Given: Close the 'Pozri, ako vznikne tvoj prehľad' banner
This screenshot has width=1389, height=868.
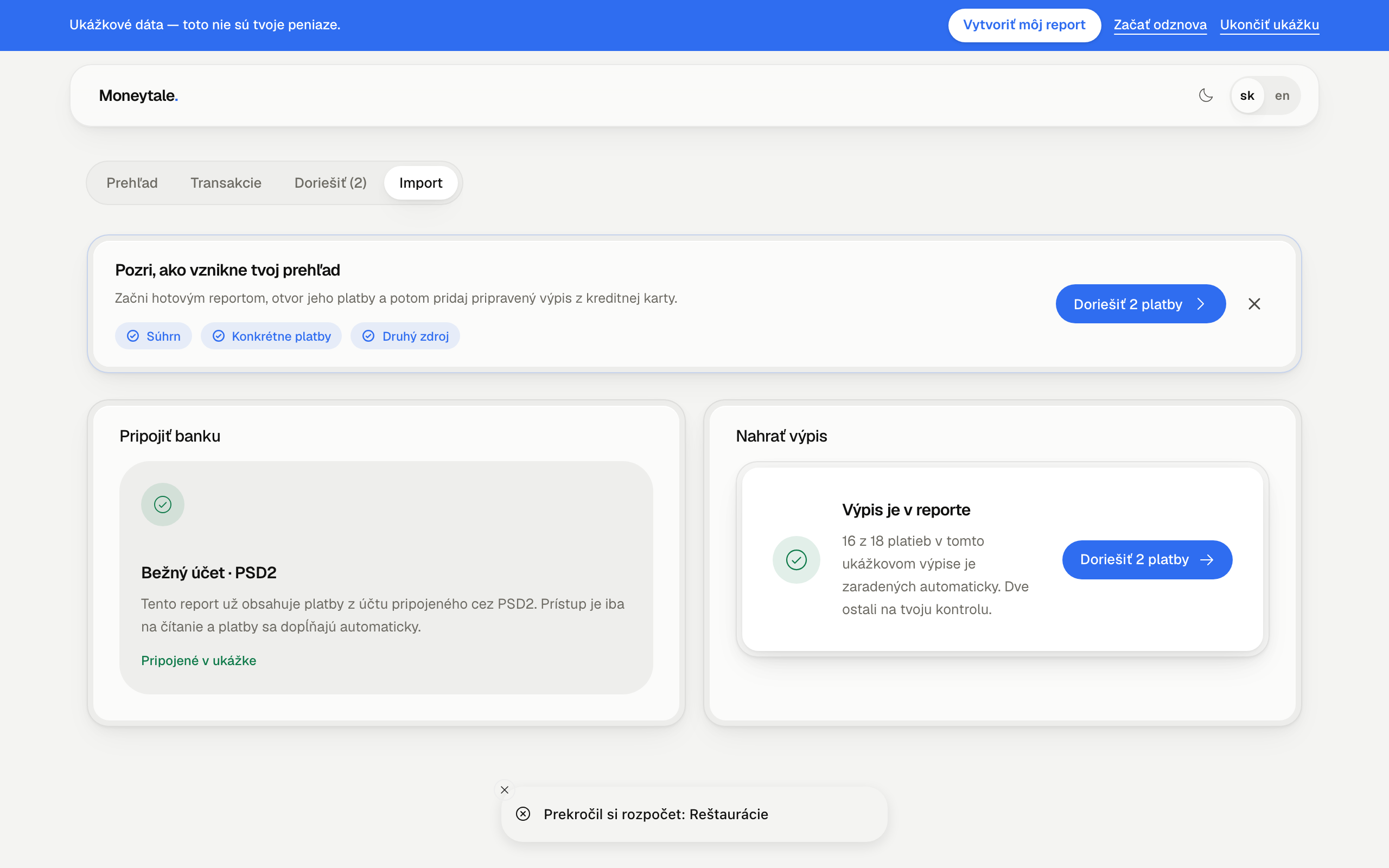Looking at the screenshot, I should click(1254, 304).
